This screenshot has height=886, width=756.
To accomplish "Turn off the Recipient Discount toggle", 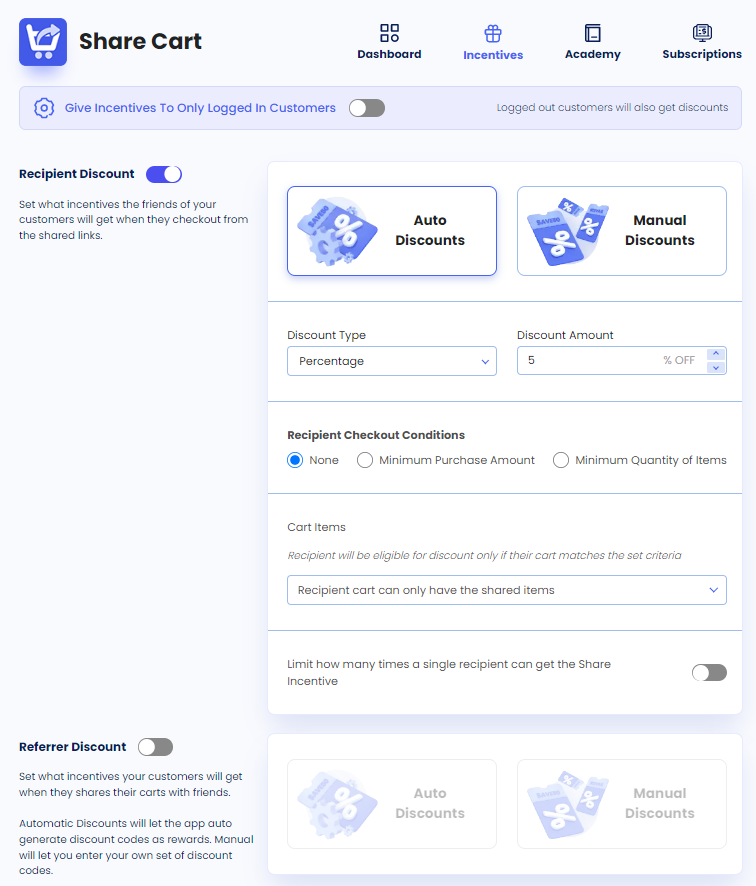I will [x=163, y=173].
